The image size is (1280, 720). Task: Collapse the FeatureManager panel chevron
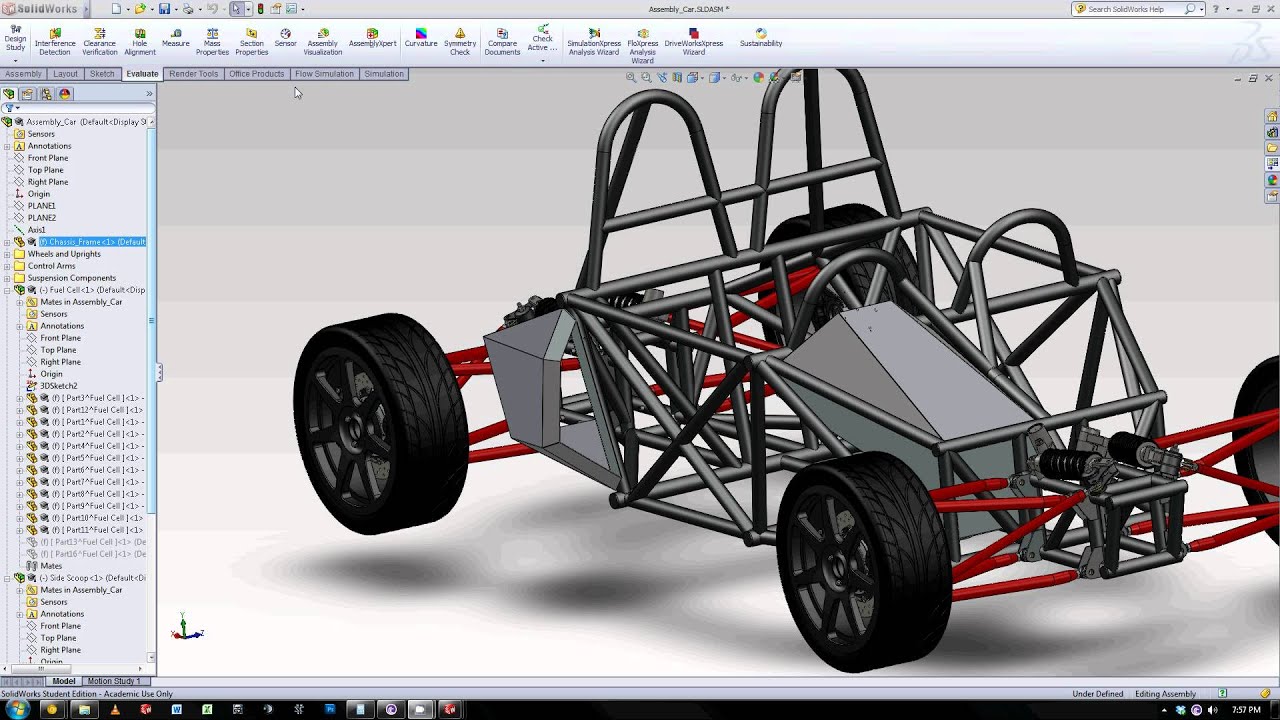click(x=149, y=94)
